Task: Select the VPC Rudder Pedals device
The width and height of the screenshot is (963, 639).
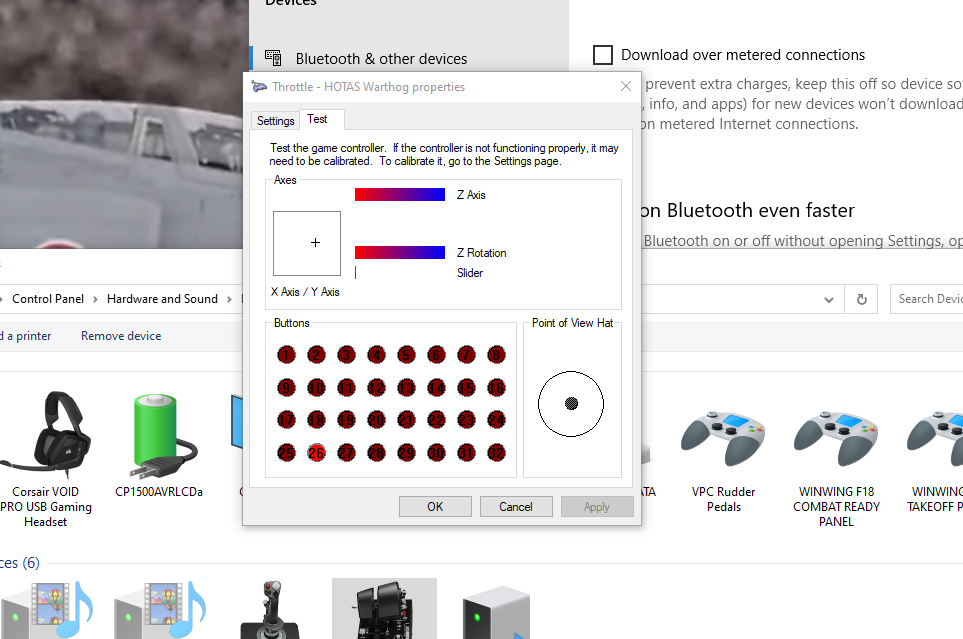Action: (723, 461)
